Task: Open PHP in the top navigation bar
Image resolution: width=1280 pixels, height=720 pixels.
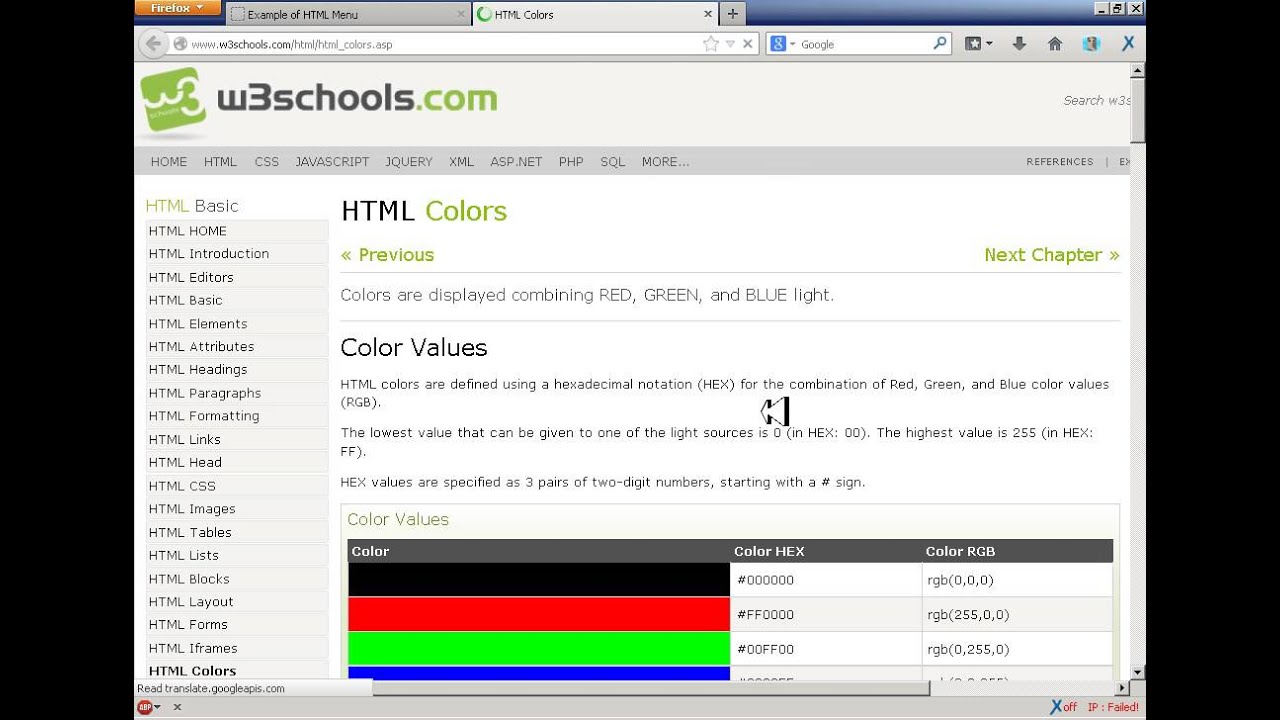Action: [x=571, y=162]
